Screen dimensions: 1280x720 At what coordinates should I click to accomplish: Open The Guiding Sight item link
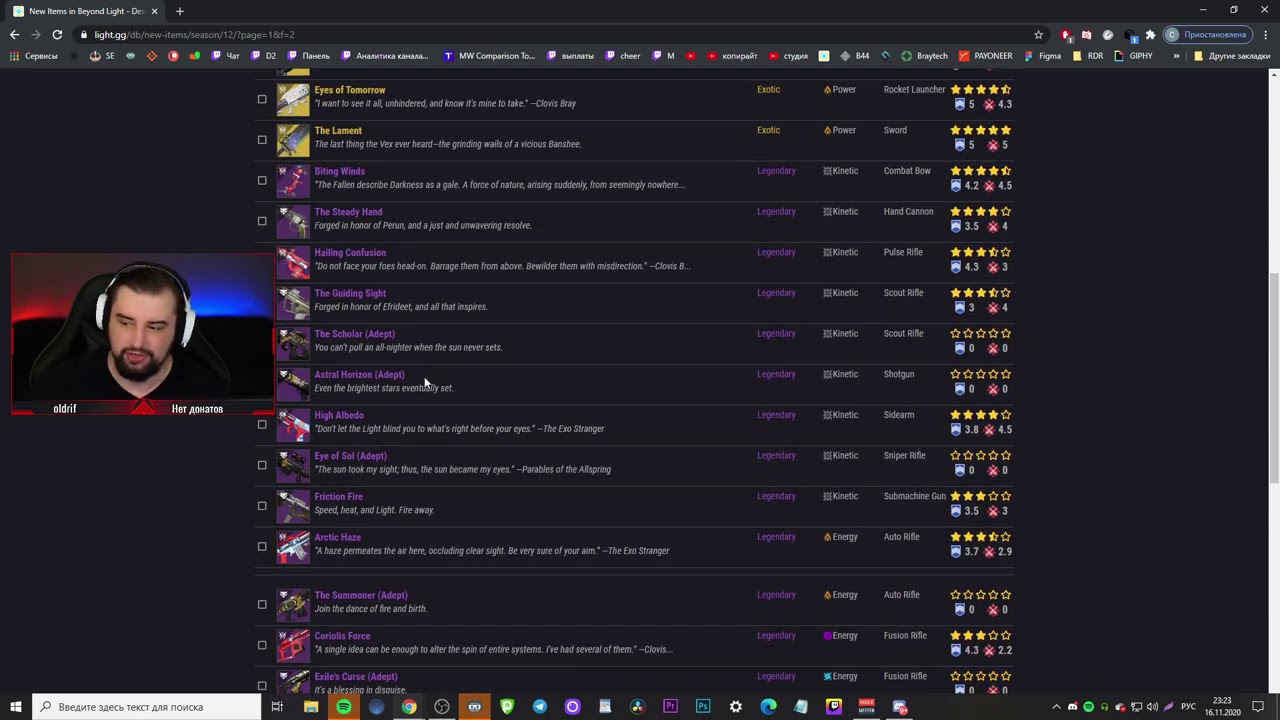[x=350, y=293]
